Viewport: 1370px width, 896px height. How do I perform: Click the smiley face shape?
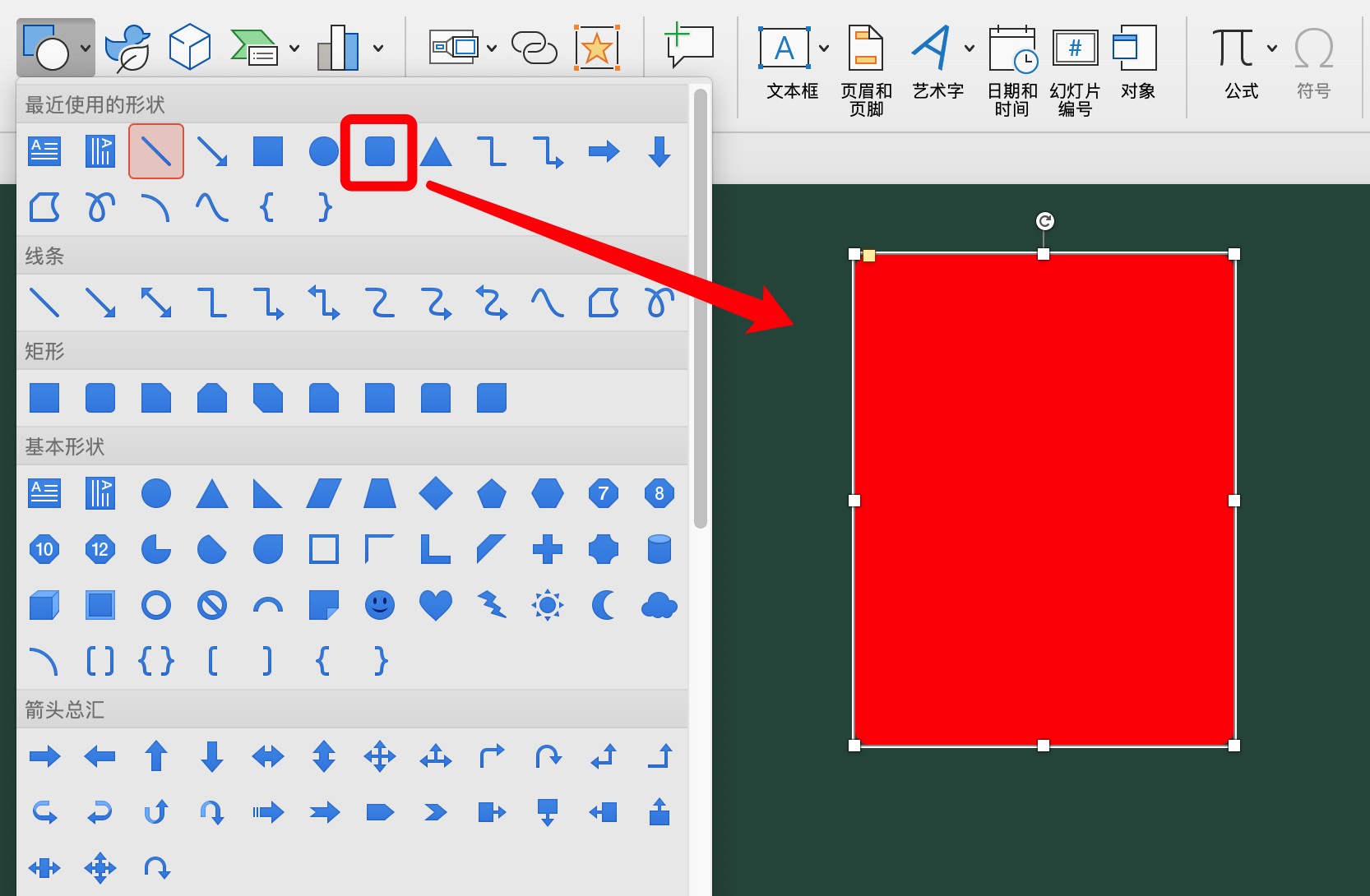tap(379, 606)
